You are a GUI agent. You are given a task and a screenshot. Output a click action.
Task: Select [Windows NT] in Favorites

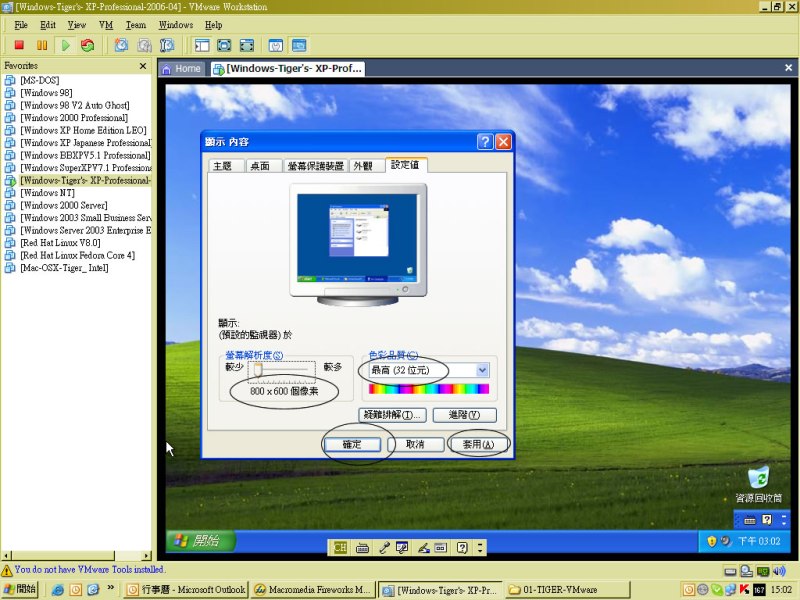(47, 193)
